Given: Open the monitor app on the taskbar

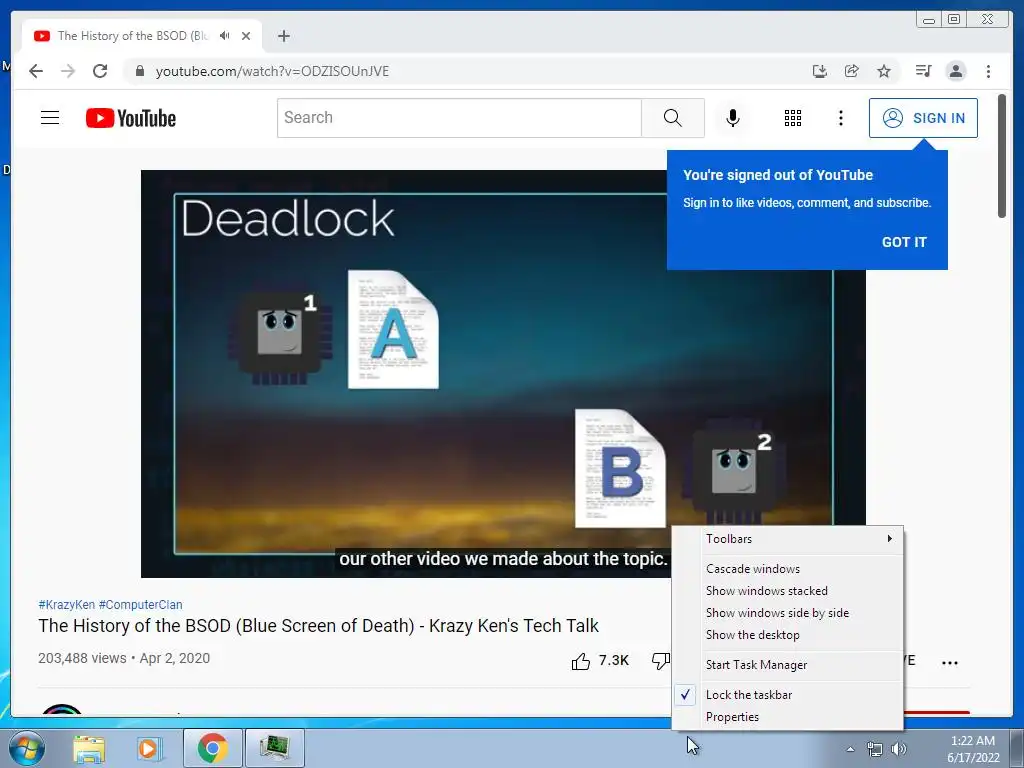Looking at the screenshot, I should pos(274,748).
